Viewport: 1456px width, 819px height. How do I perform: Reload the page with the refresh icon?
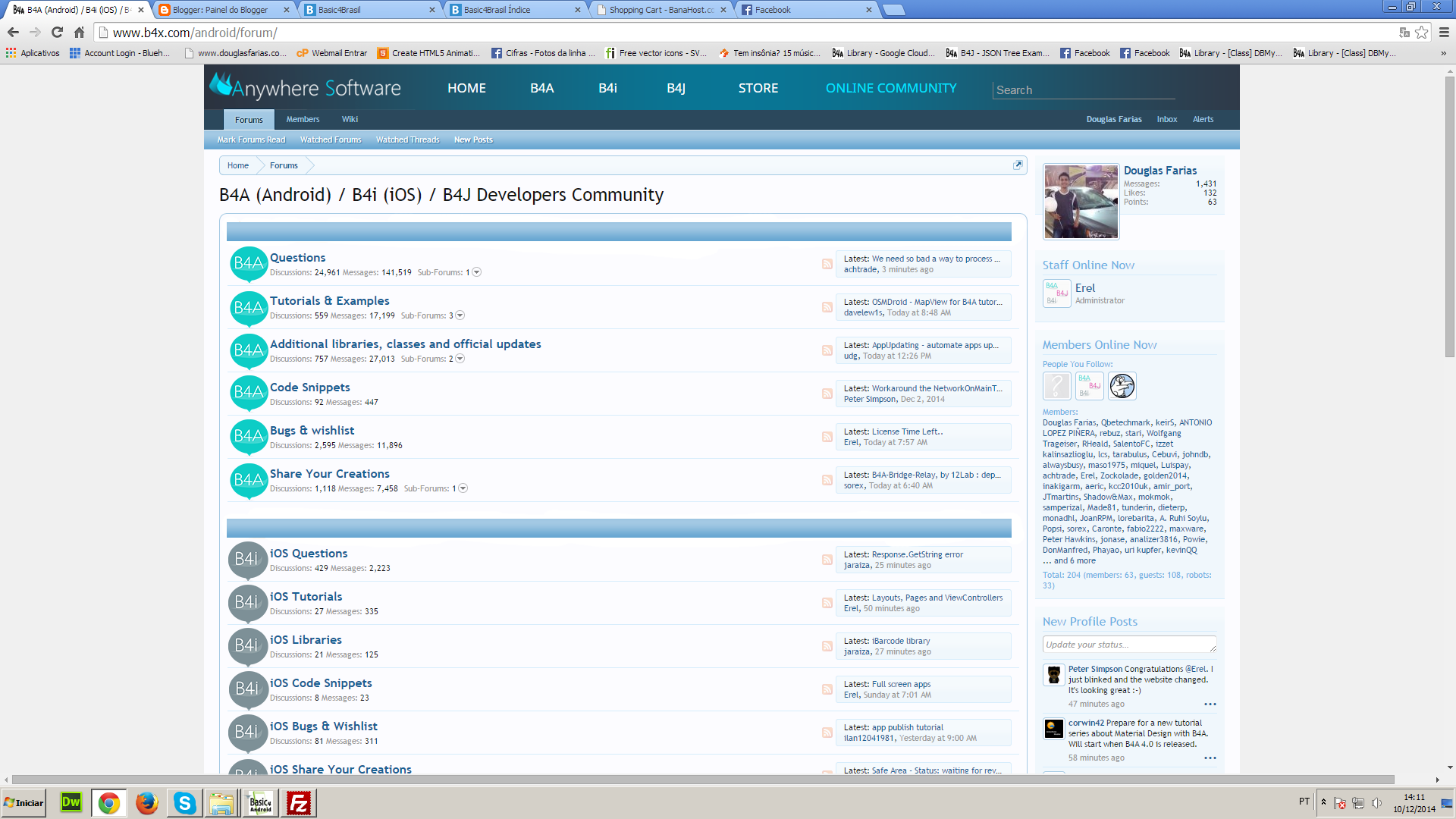coord(57,33)
